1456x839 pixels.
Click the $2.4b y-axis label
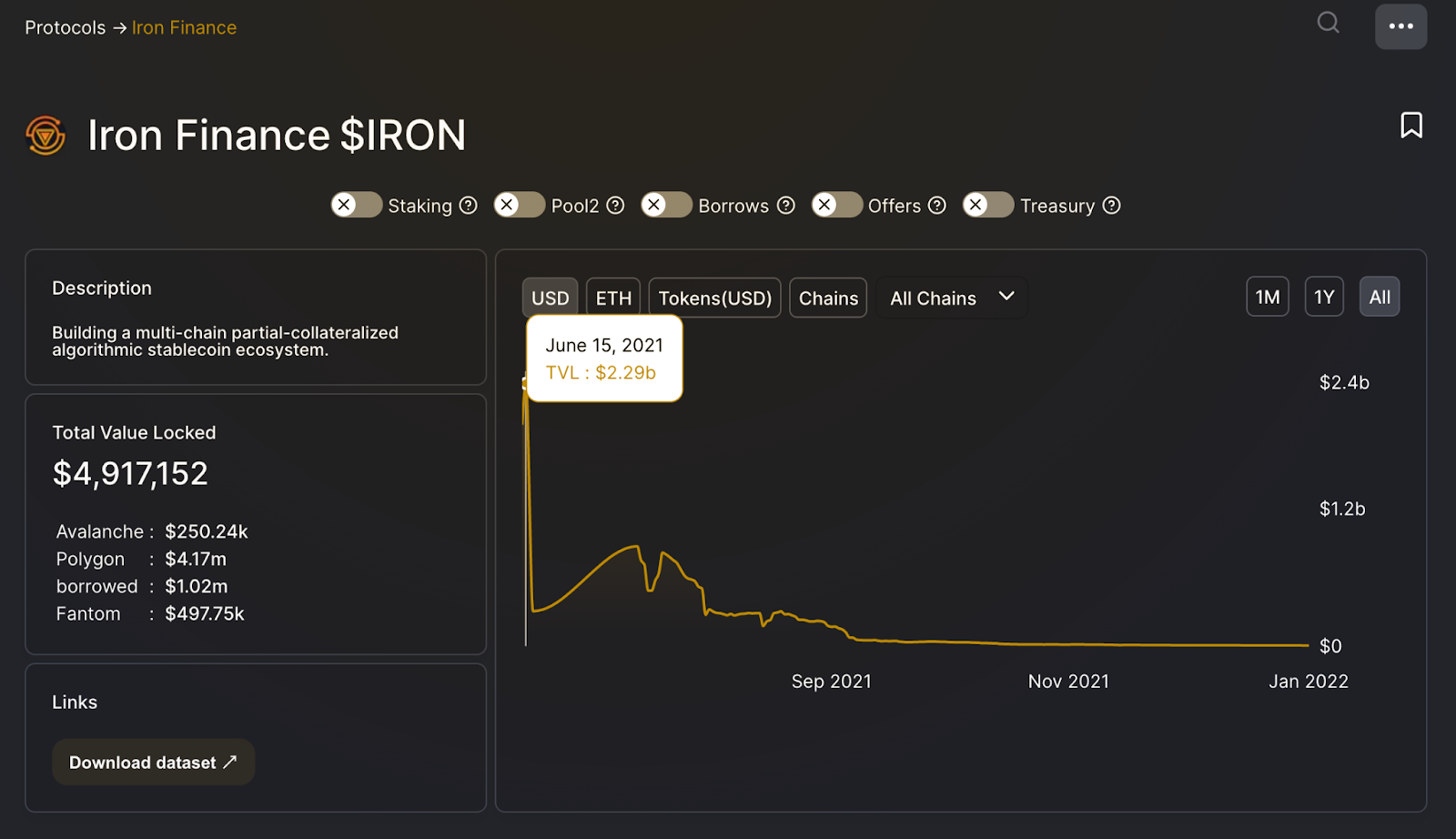1344,382
